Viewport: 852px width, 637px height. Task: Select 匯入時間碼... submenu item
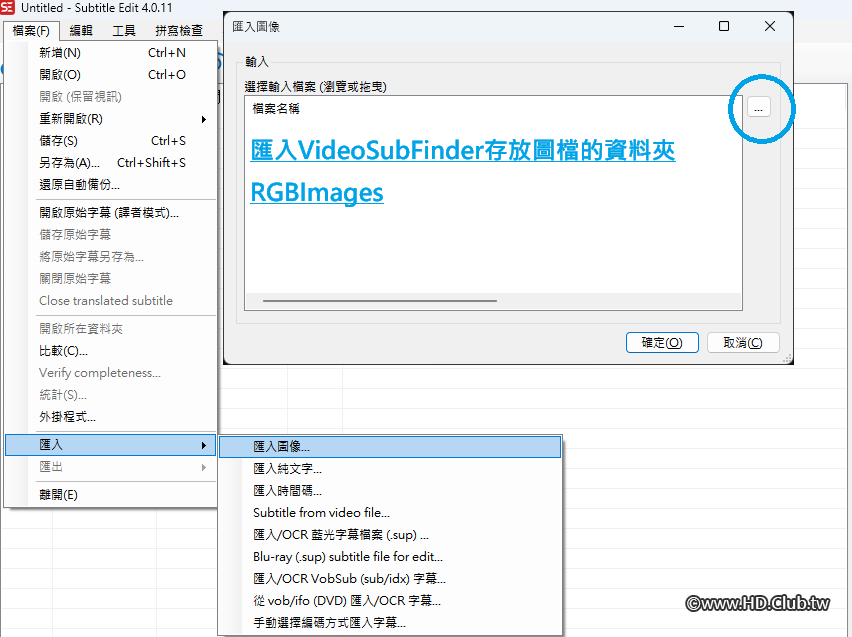pos(390,491)
